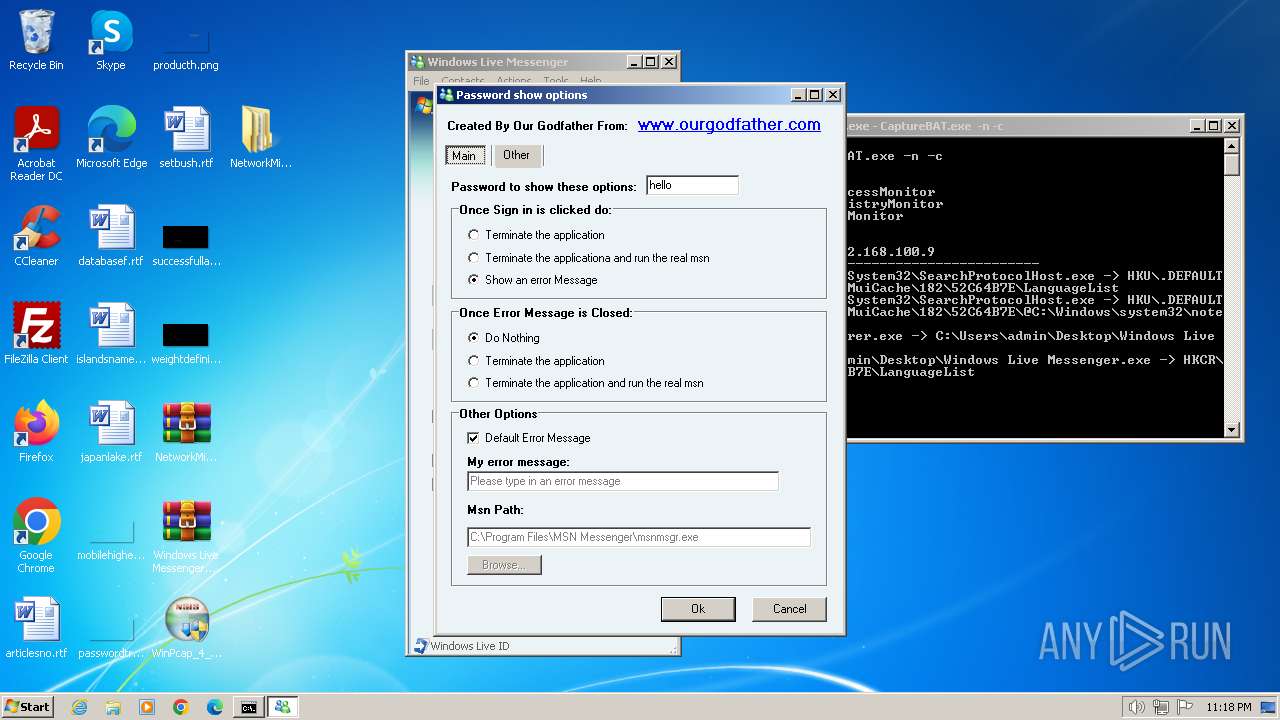Select setbush.rtf document icon
This screenshot has width=1280, height=720.
(x=186, y=138)
